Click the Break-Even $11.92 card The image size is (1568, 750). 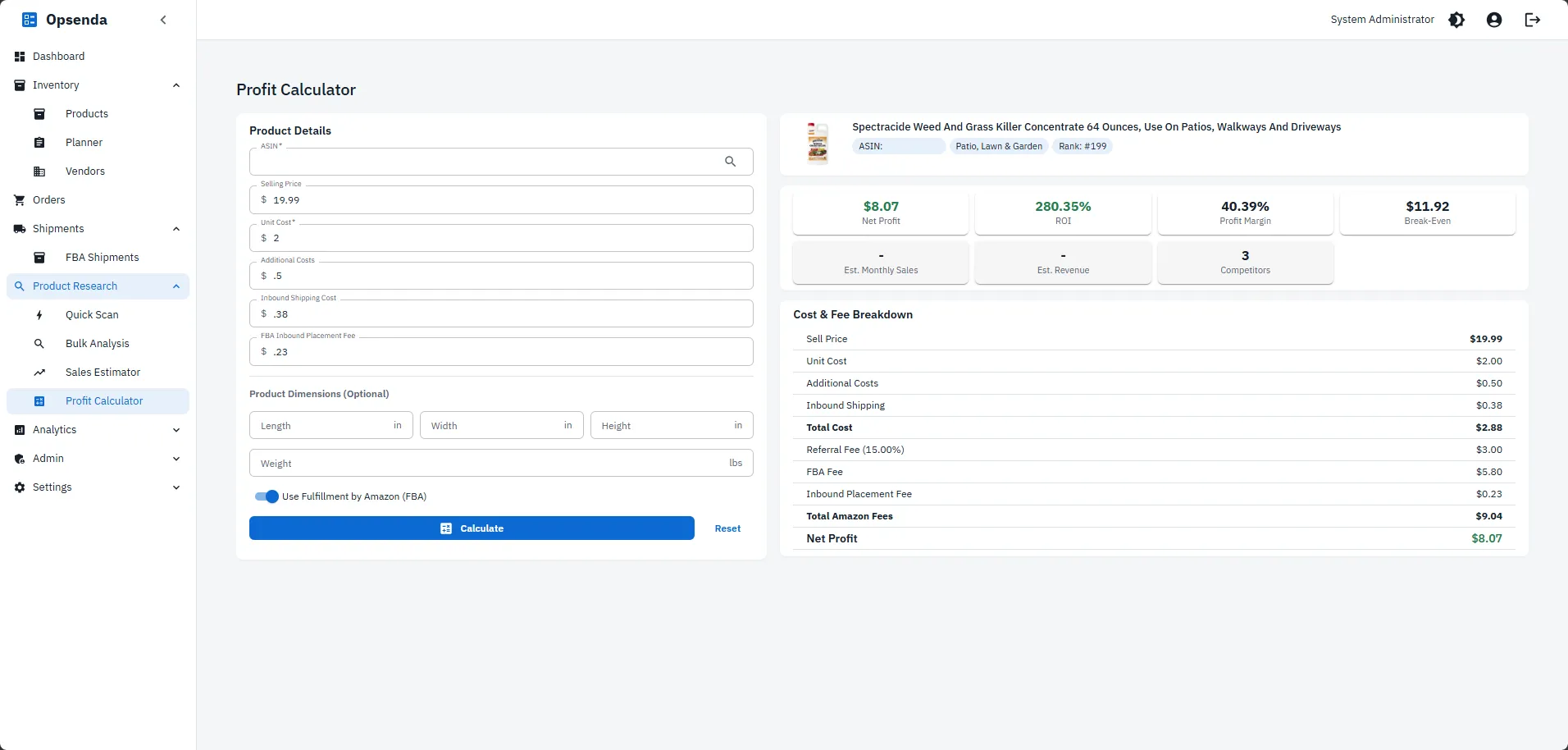coord(1428,213)
